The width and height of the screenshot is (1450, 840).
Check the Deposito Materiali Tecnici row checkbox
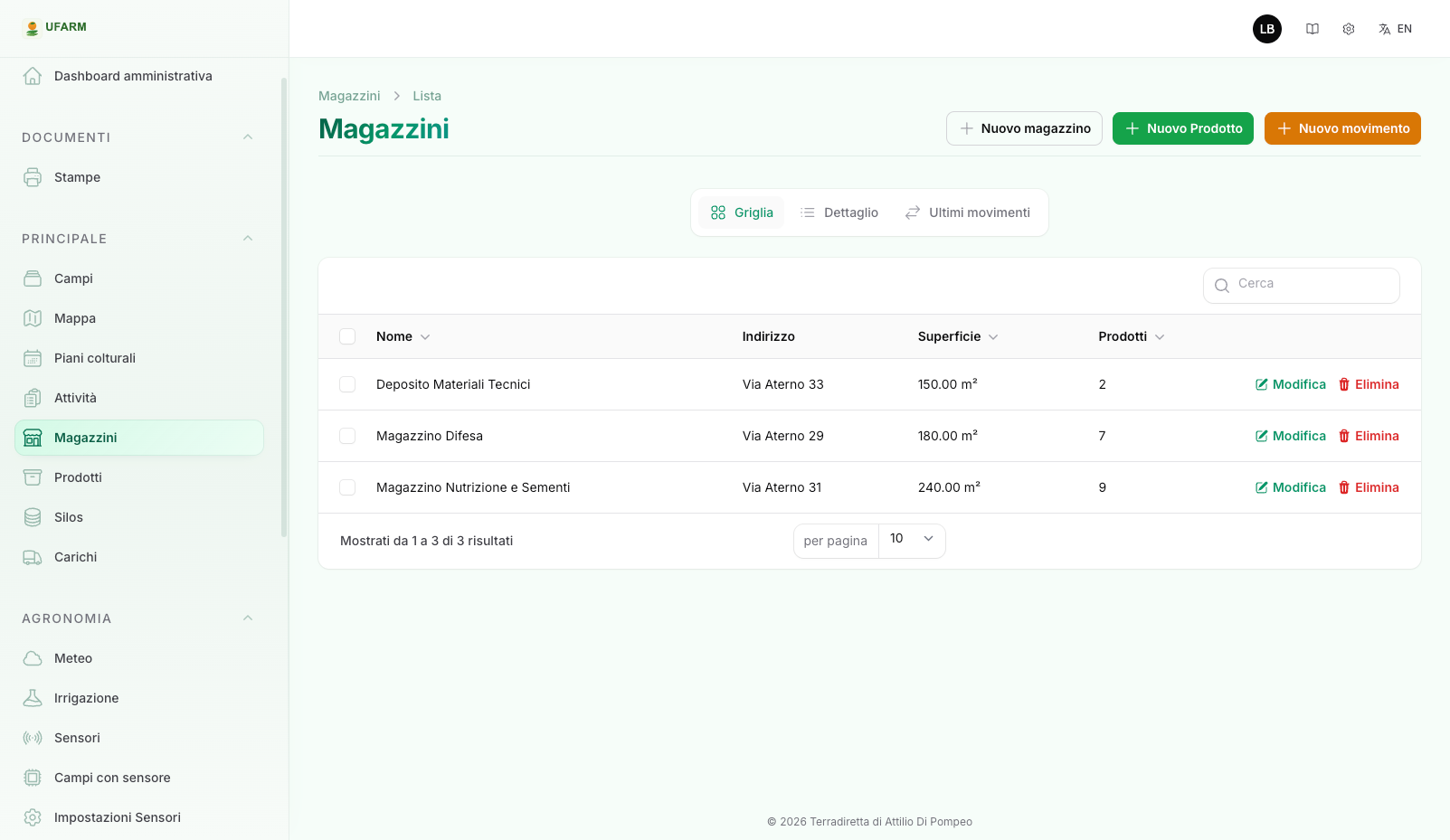(347, 384)
